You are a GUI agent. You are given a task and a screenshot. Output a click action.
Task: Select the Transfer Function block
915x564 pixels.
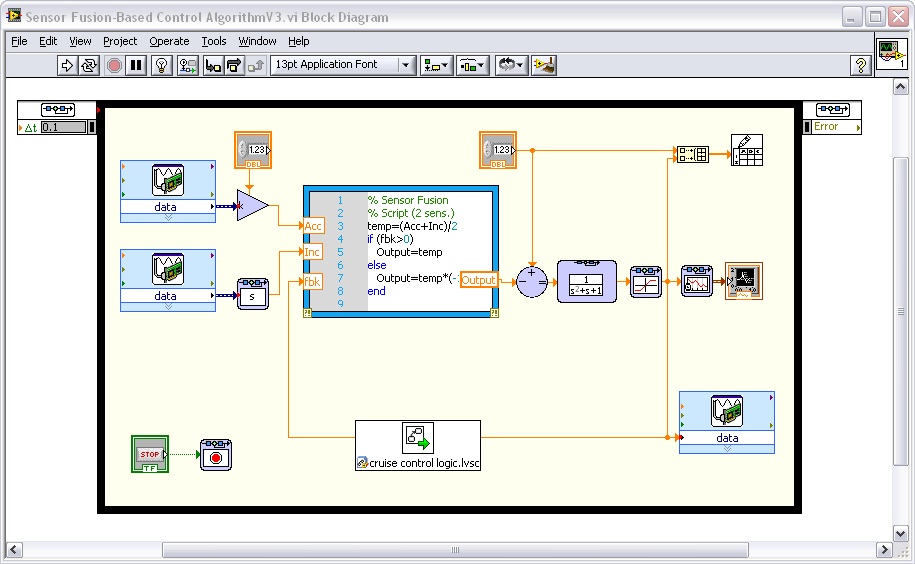coord(586,281)
